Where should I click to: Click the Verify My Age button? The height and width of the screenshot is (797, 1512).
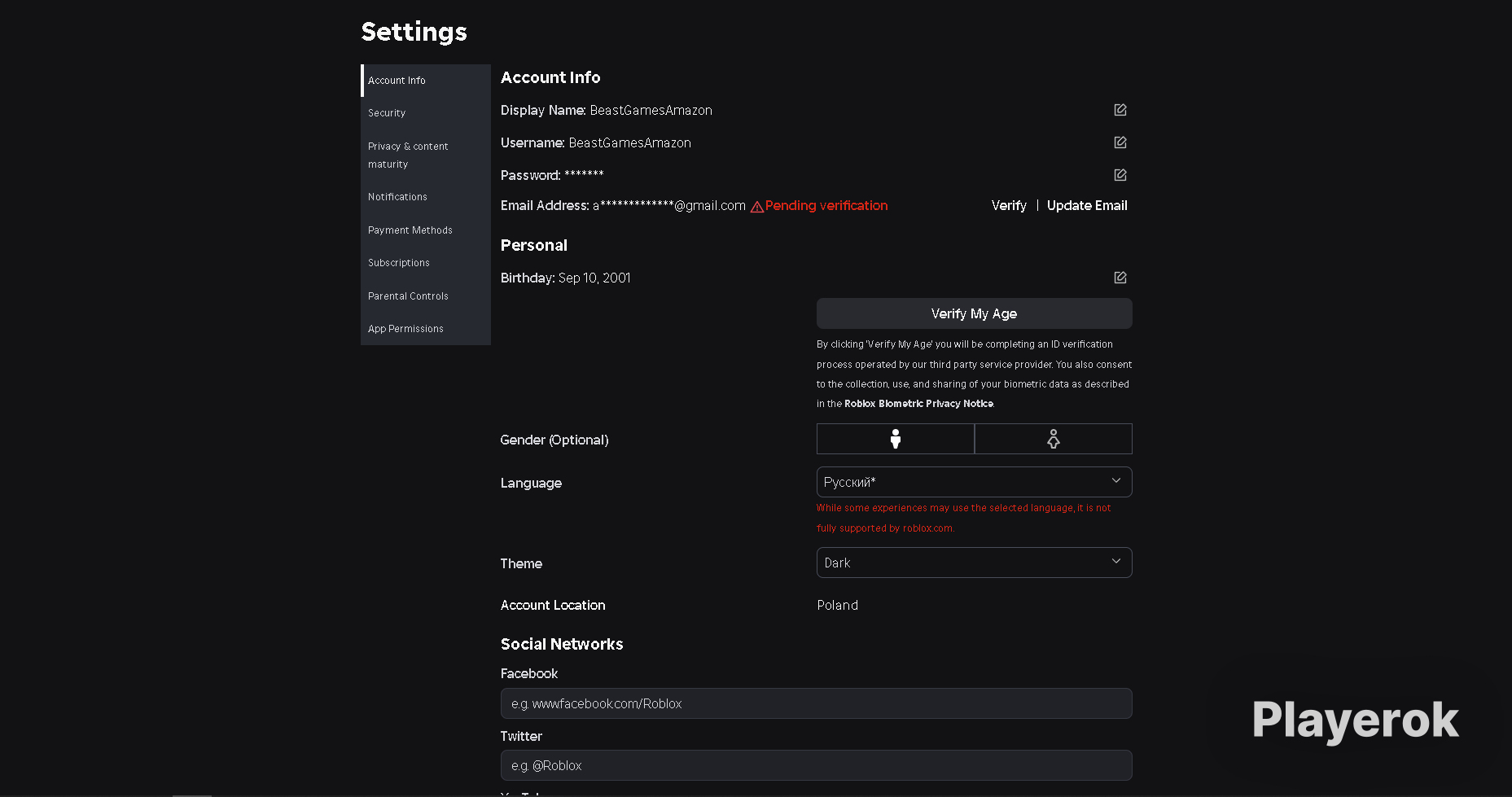coord(974,313)
